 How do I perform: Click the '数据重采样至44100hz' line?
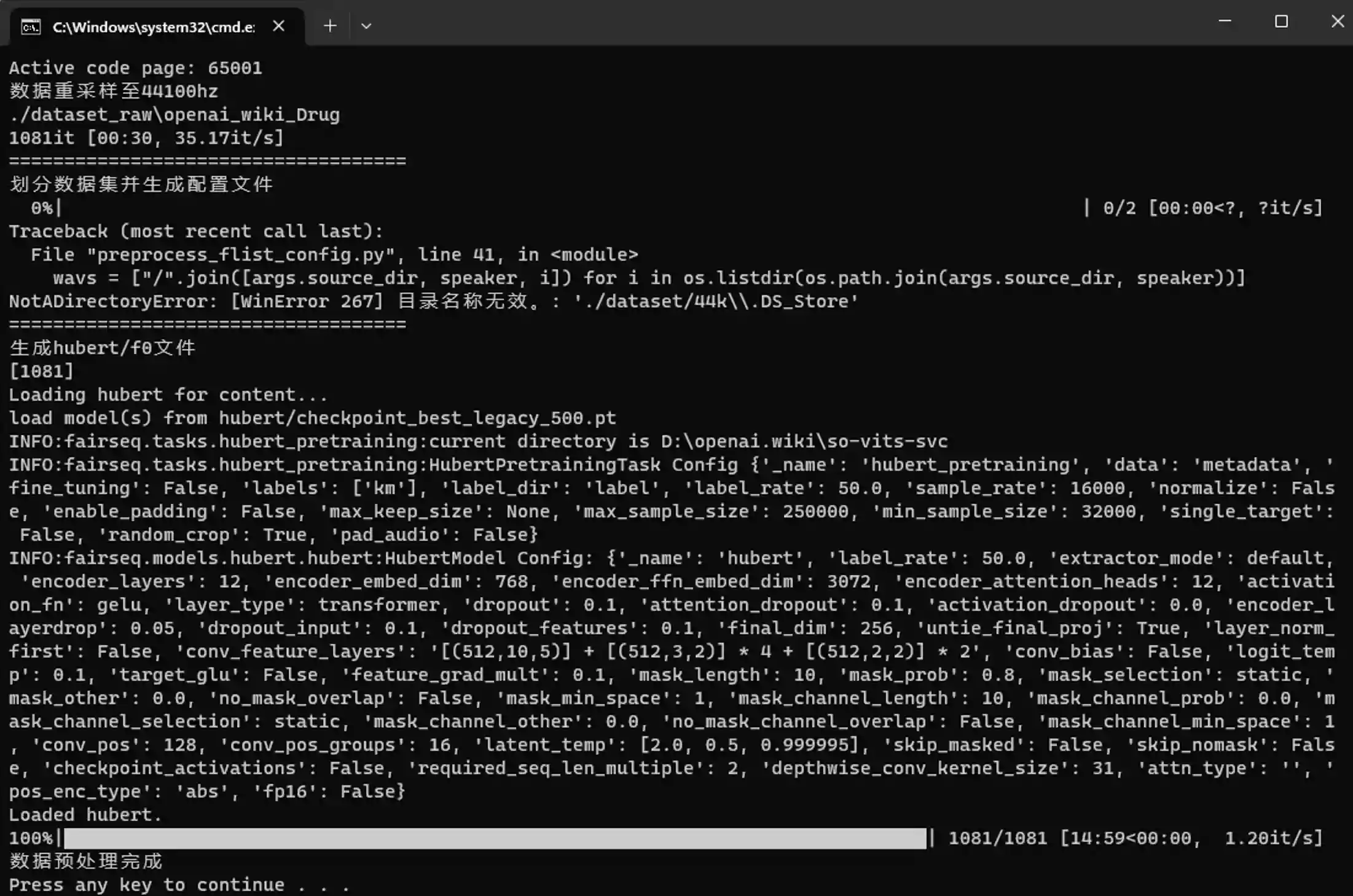pos(114,92)
